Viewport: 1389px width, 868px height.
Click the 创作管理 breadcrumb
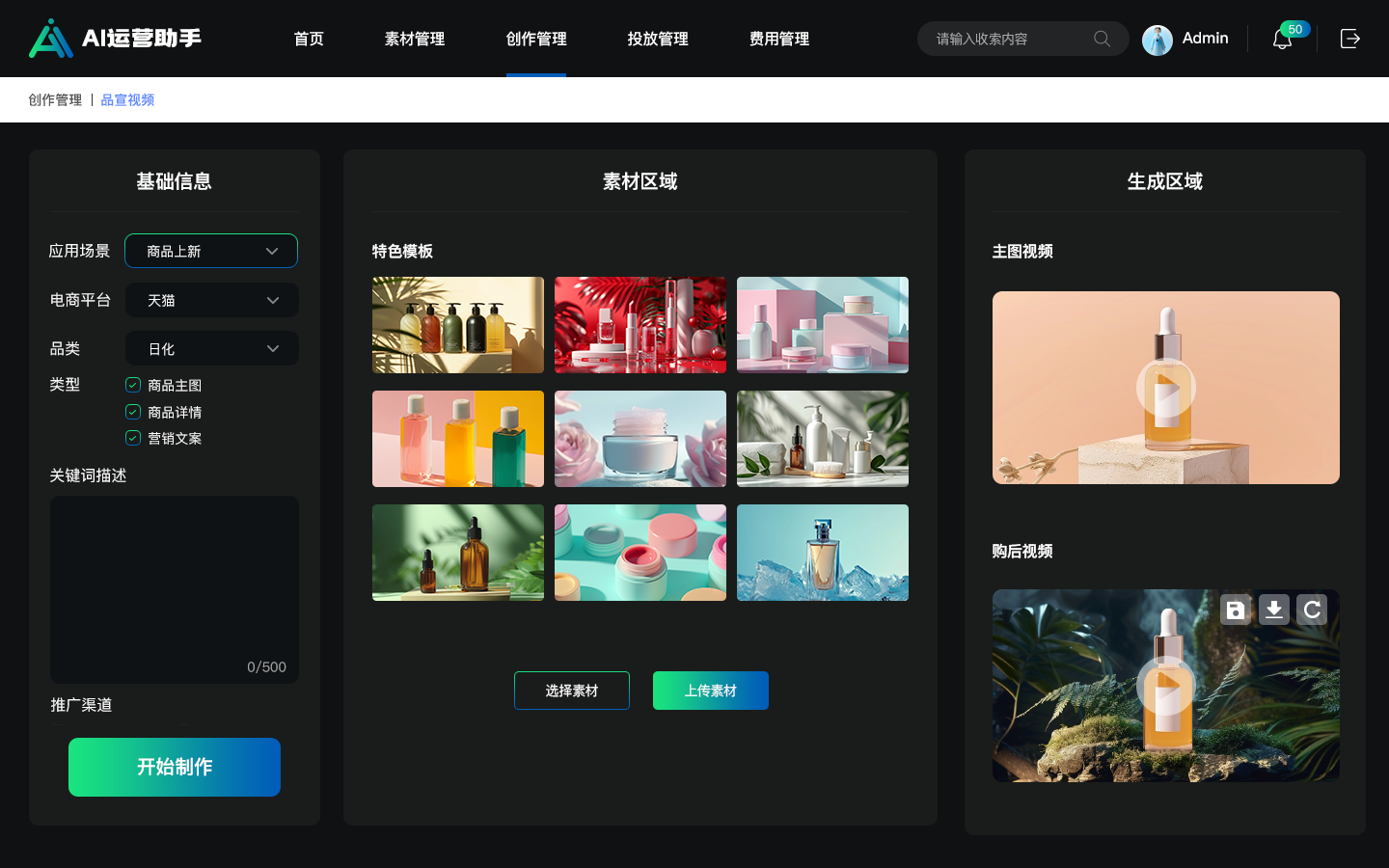pos(55,99)
